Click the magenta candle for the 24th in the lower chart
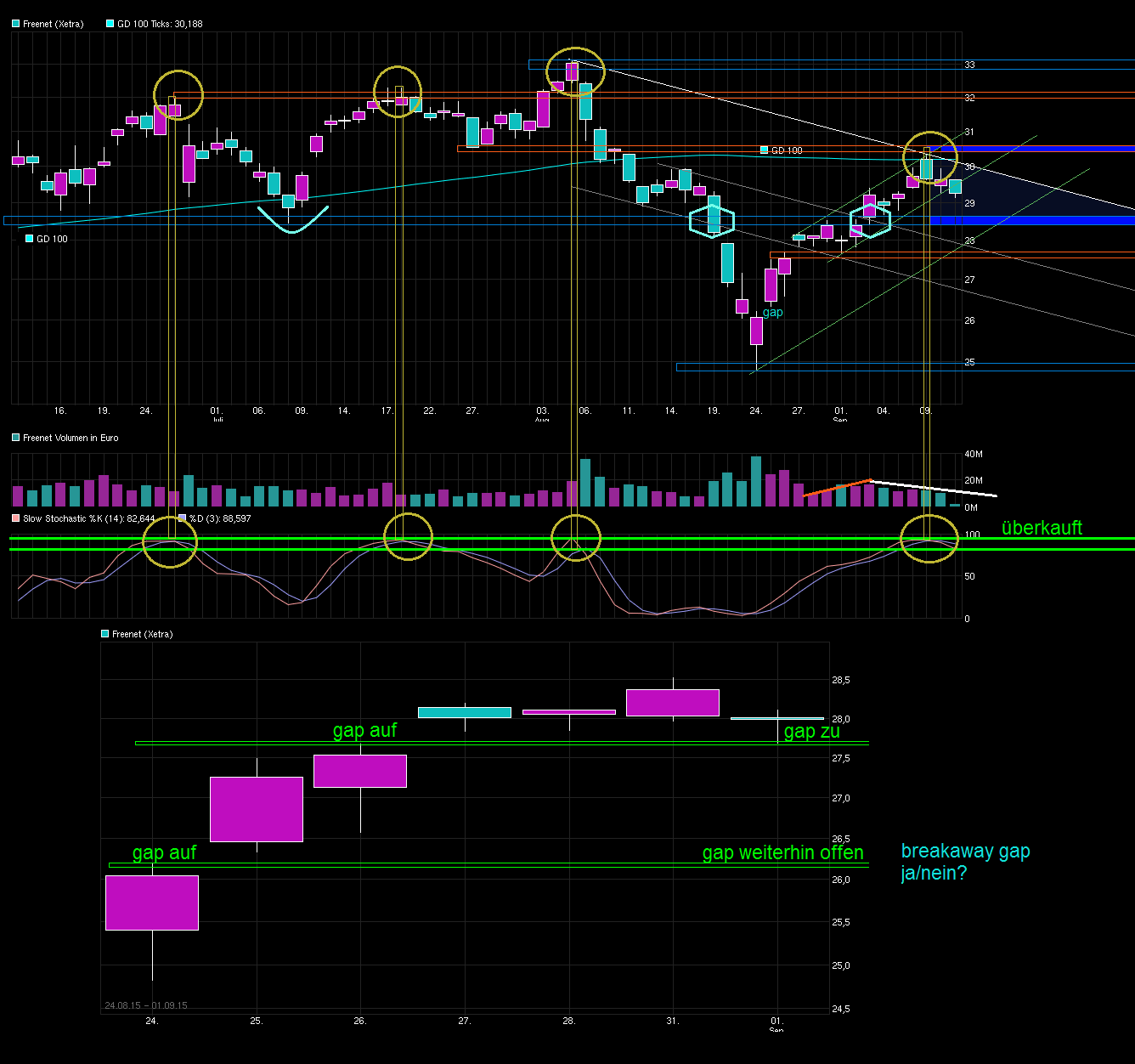The width and height of the screenshot is (1135, 1064). tap(152, 903)
